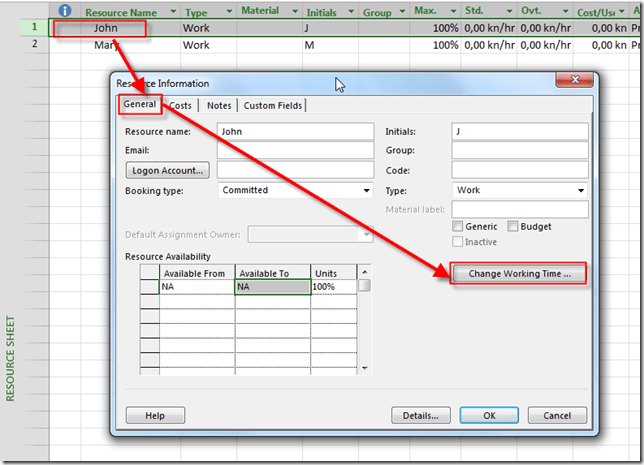Open the Type dropdown in dialog
644x465 pixels.
[x=581, y=190]
